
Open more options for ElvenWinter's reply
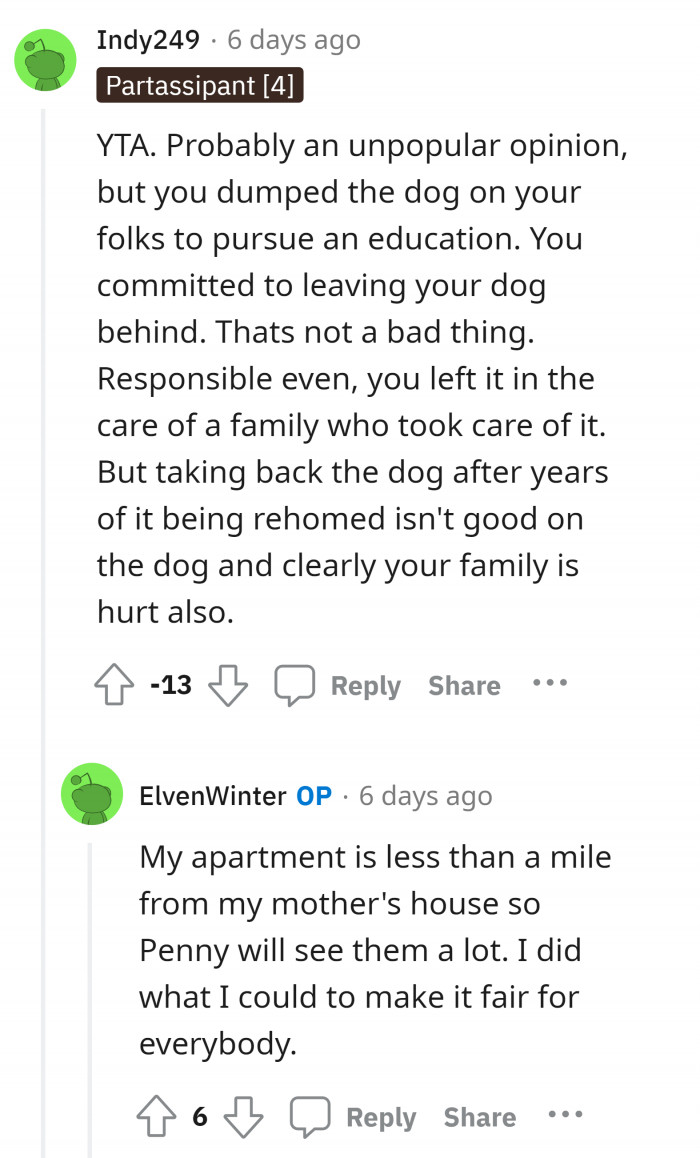coord(565,1115)
